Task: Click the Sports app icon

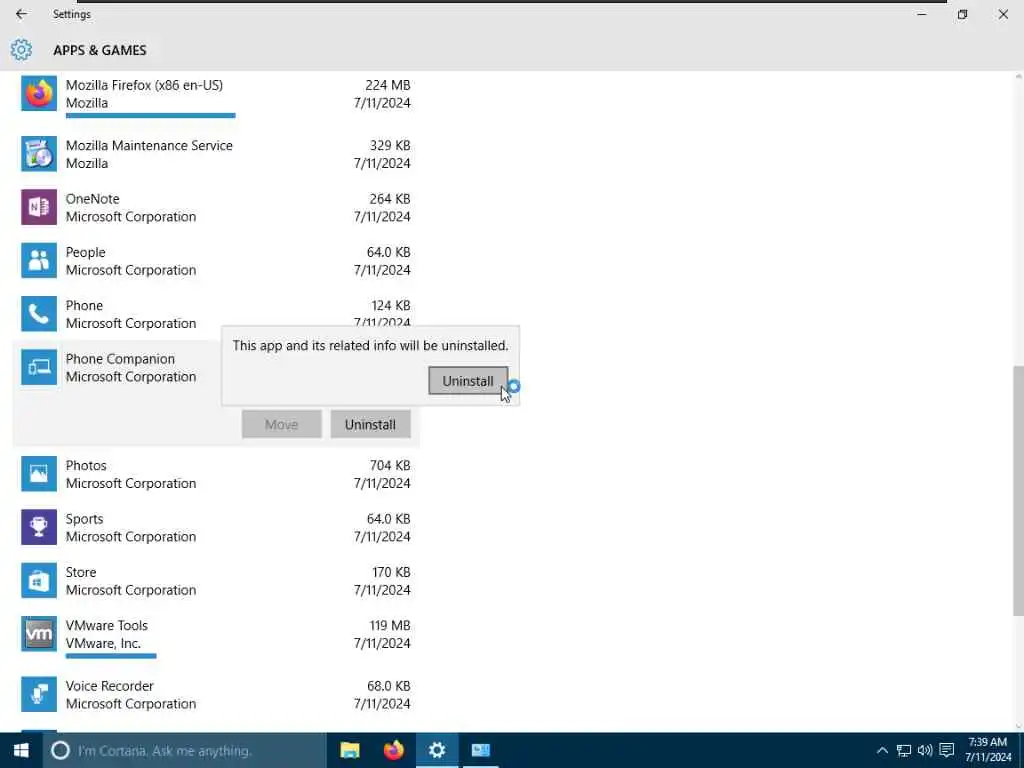Action: pos(39,527)
